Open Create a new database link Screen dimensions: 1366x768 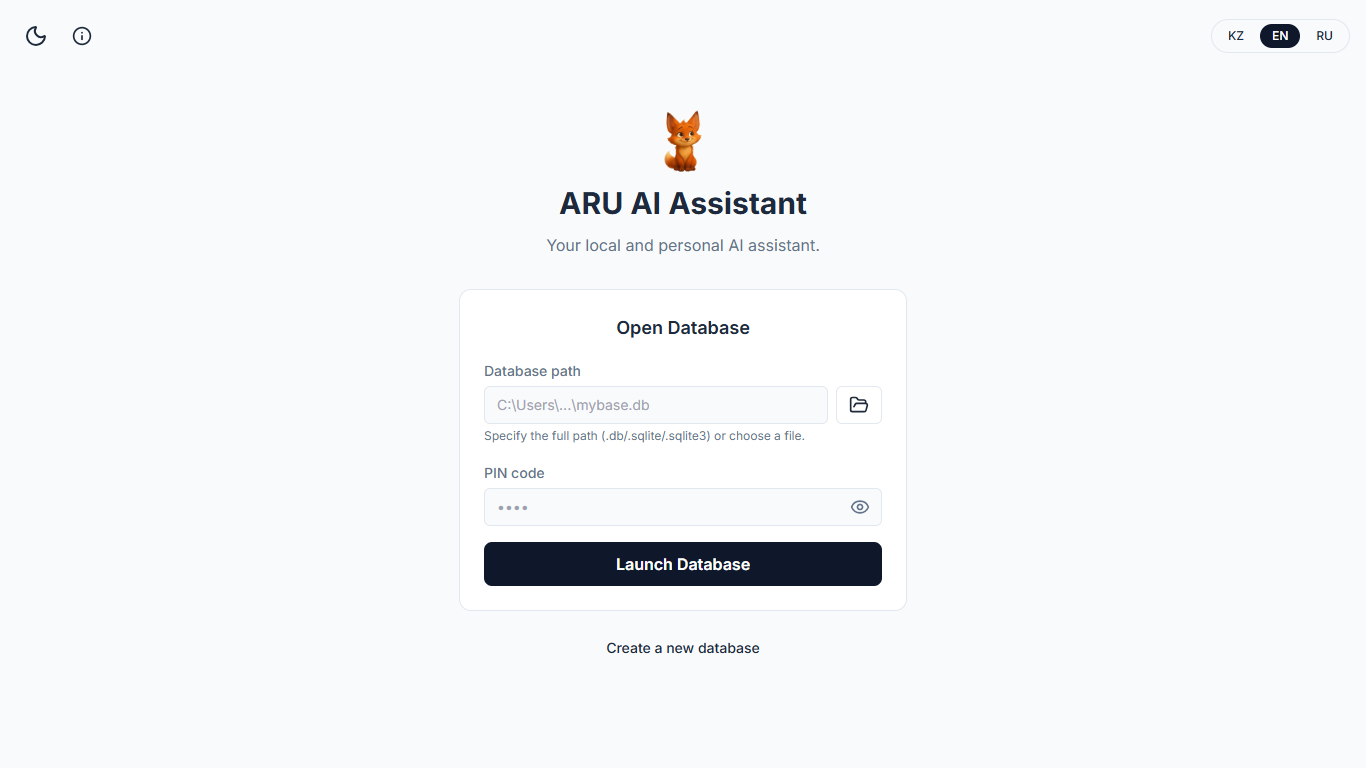[x=683, y=647]
